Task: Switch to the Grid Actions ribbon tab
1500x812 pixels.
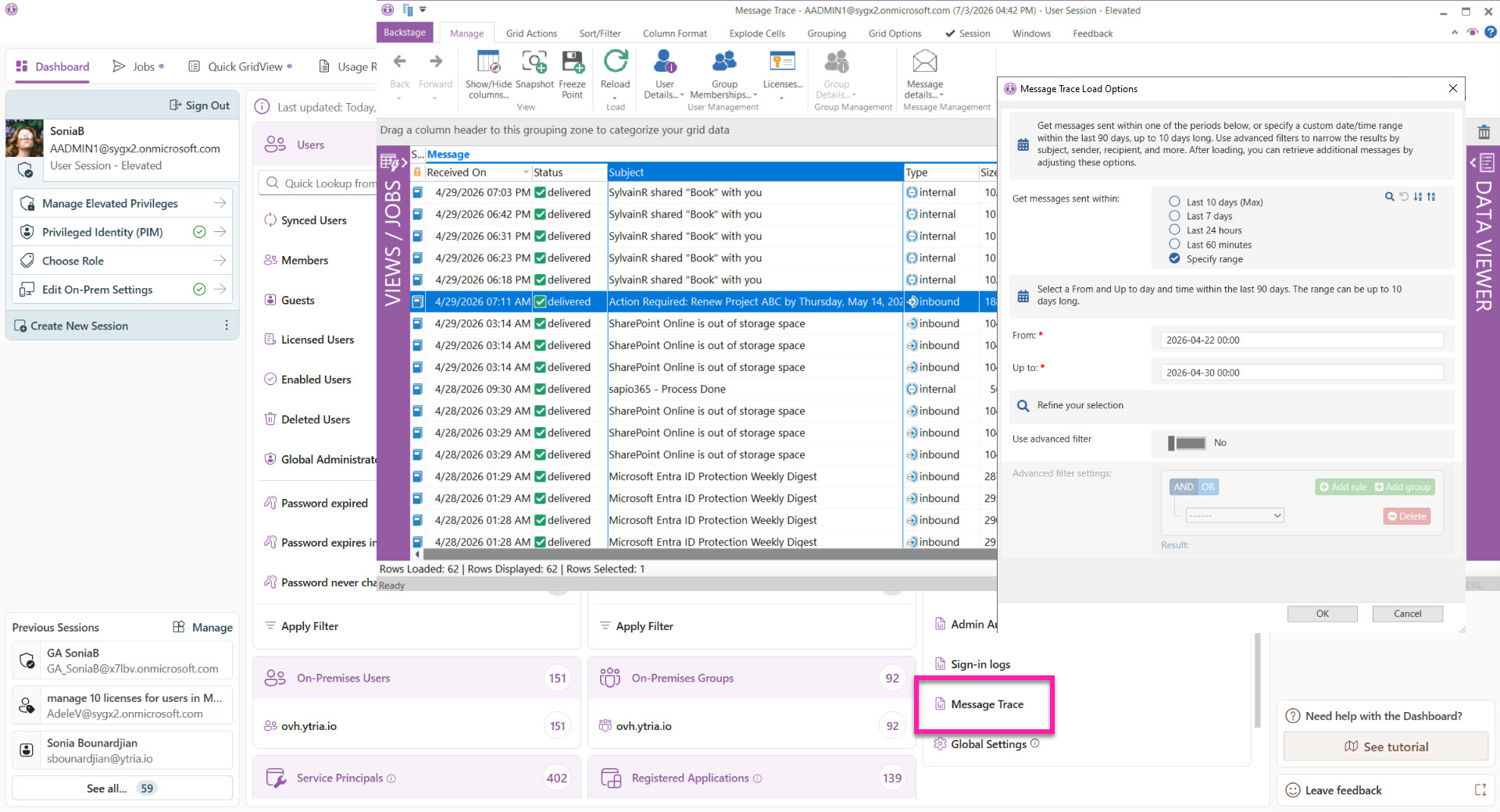Action: click(x=531, y=34)
